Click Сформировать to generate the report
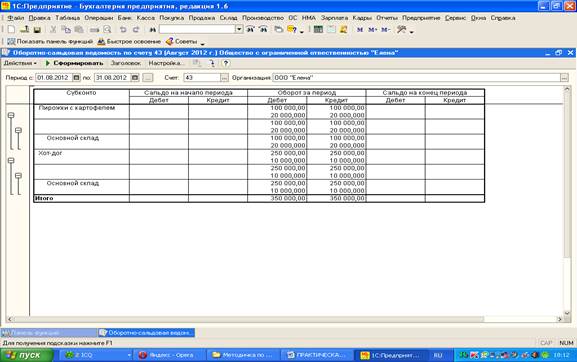This screenshot has height=362, width=577. (74, 63)
